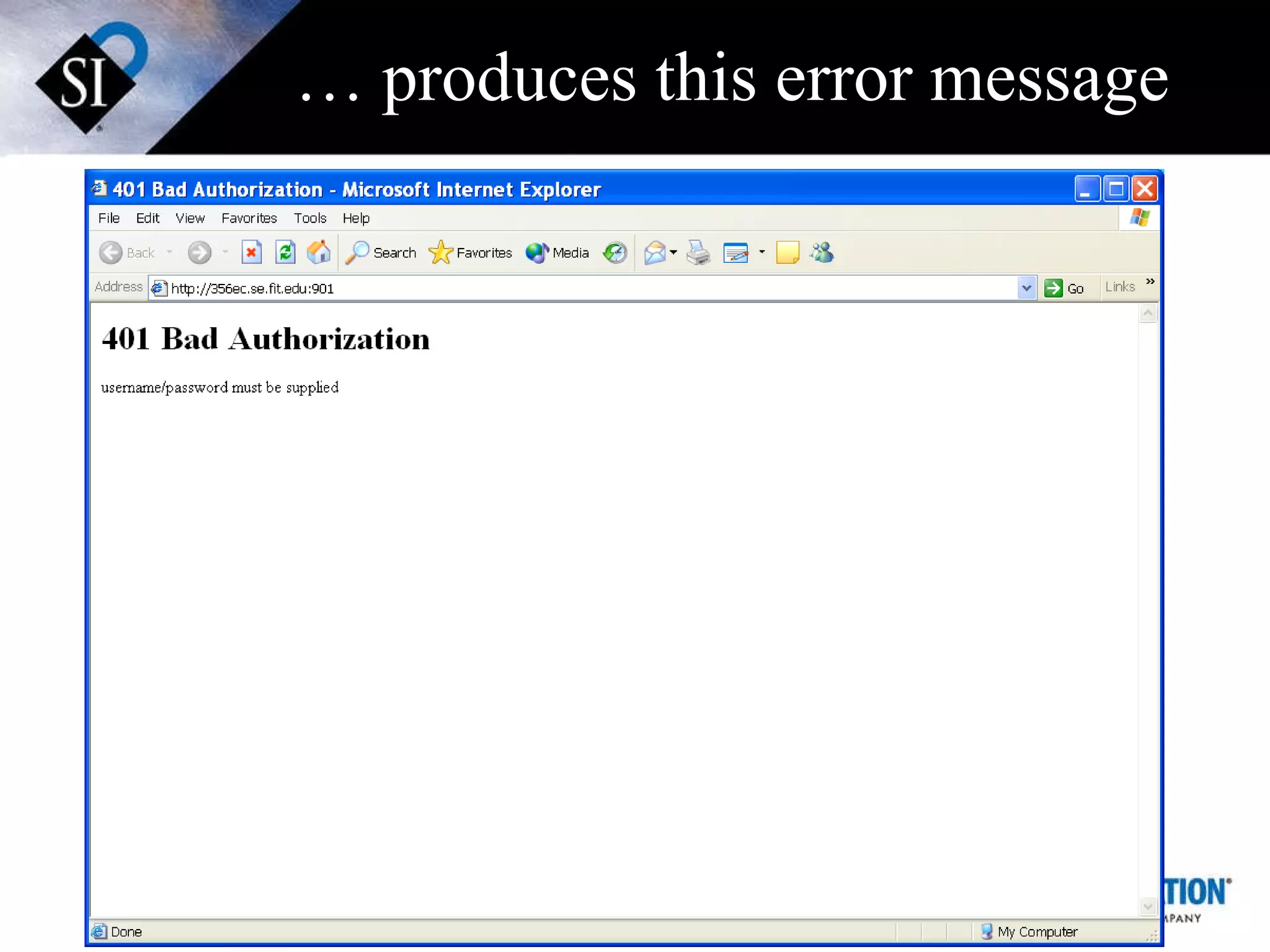Click the My Computer zone icon

point(987,931)
